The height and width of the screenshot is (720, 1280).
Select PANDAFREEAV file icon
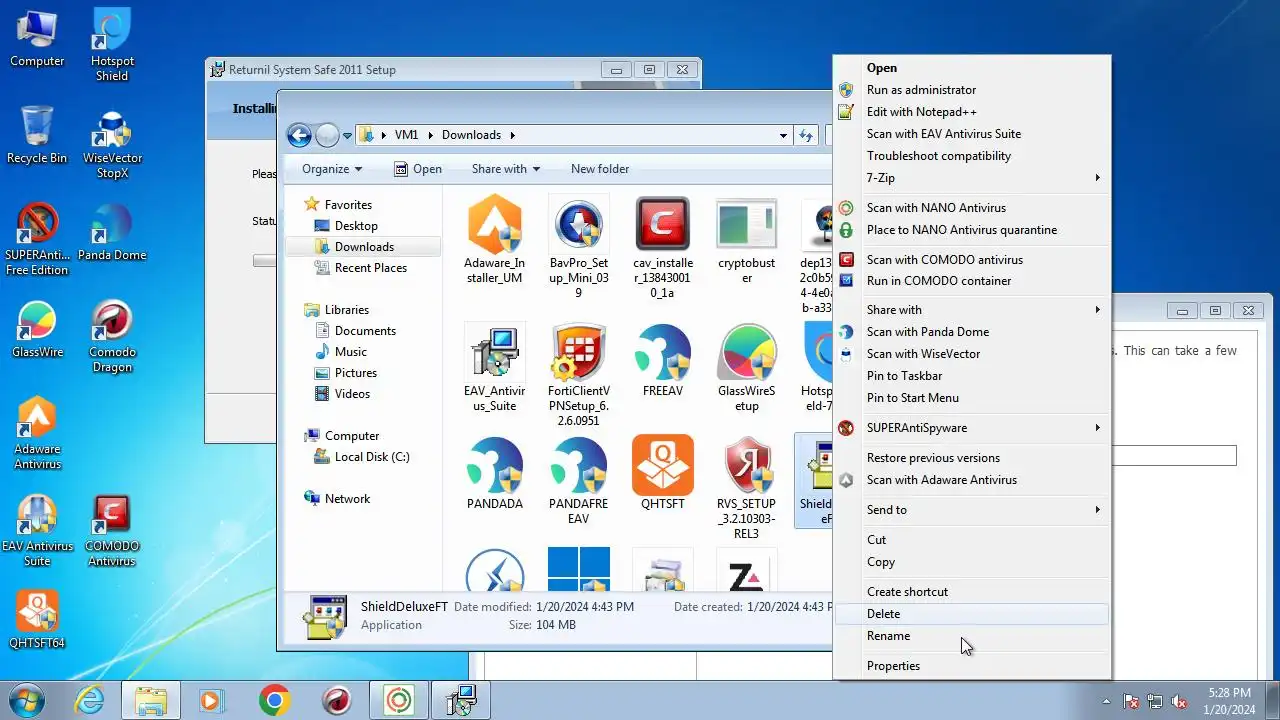[x=579, y=481]
